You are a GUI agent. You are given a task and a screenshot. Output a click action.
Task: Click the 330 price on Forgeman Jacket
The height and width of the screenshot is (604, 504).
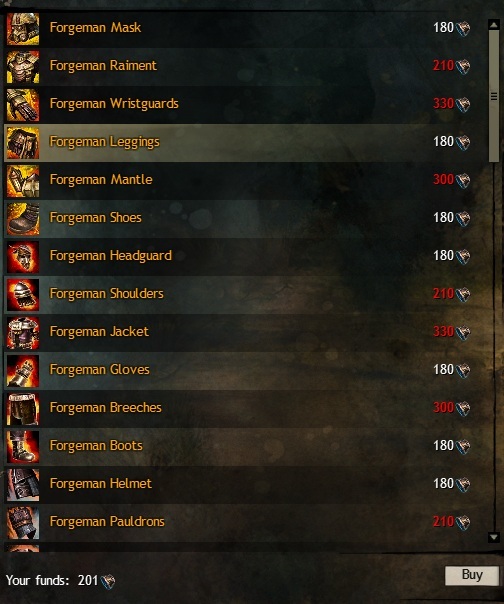443,332
